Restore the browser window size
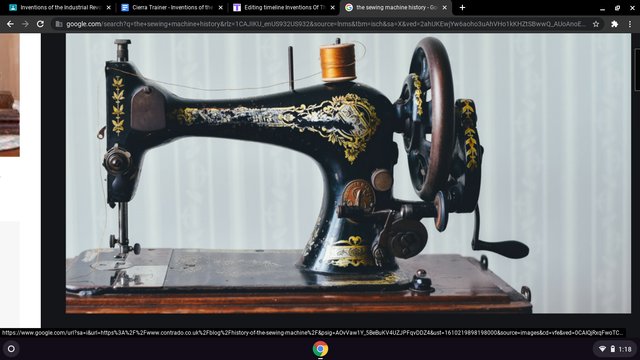This screenshot has height=360, width=640. [x=617, y=8]
